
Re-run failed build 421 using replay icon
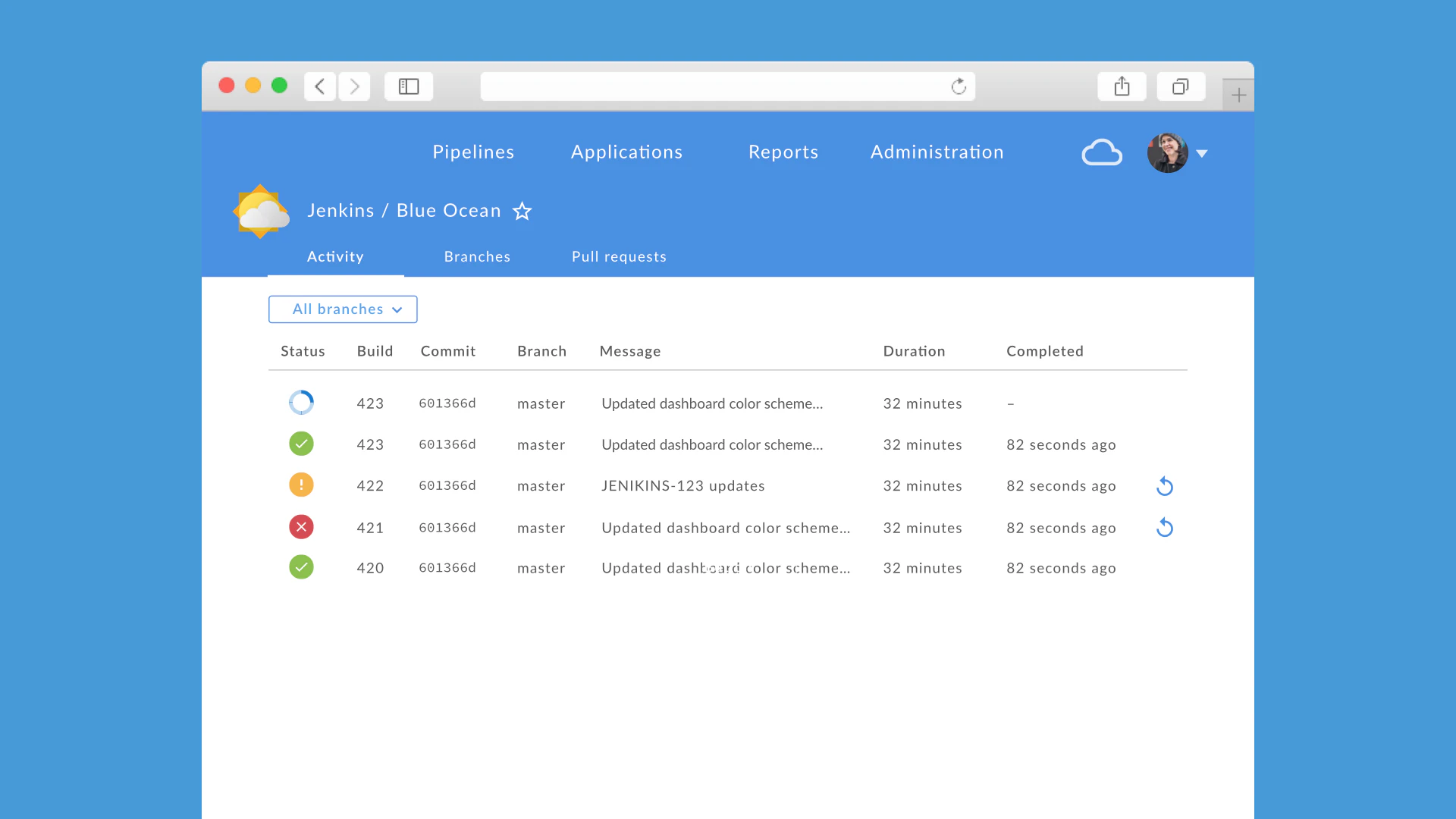[x=1165, y=528]
